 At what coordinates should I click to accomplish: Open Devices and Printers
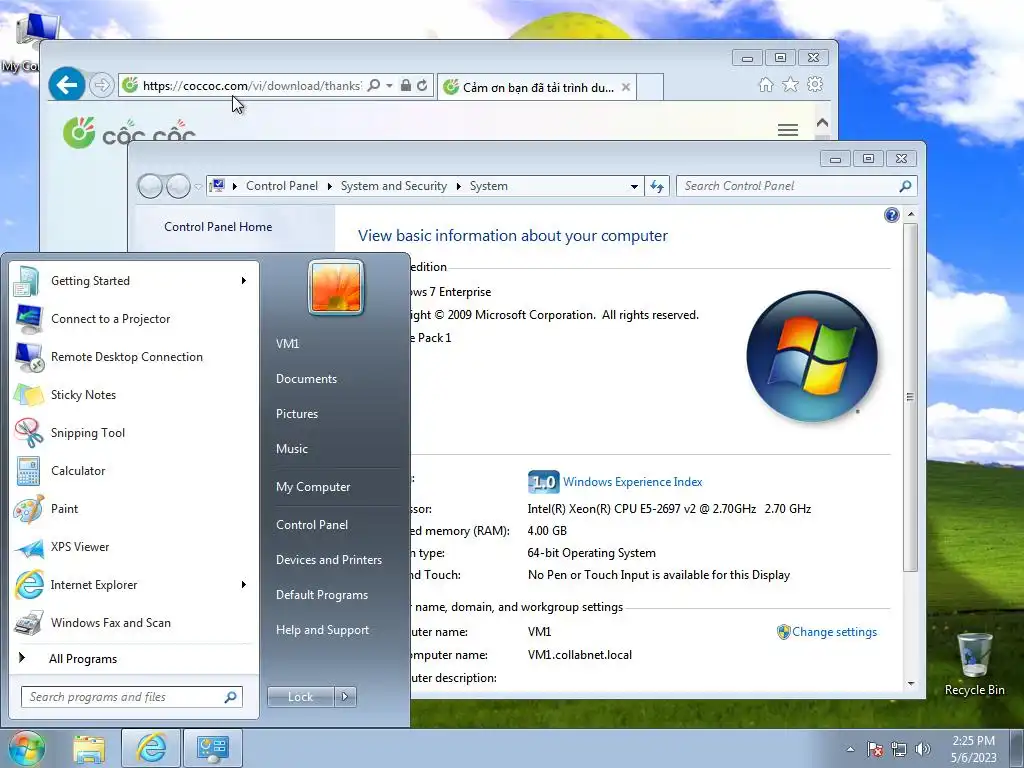pos(328,560)
